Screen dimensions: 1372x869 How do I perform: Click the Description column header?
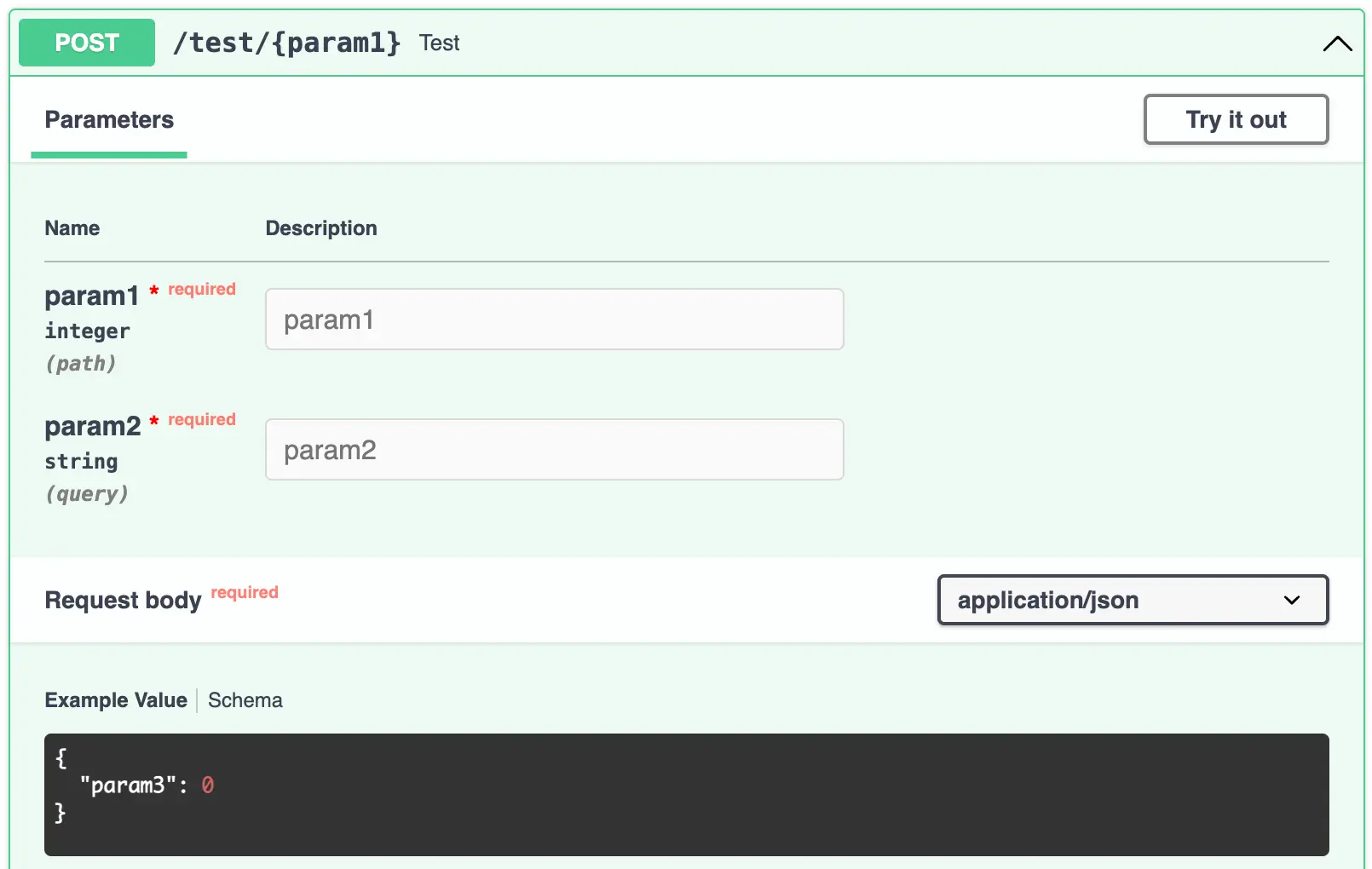[321, 227]
